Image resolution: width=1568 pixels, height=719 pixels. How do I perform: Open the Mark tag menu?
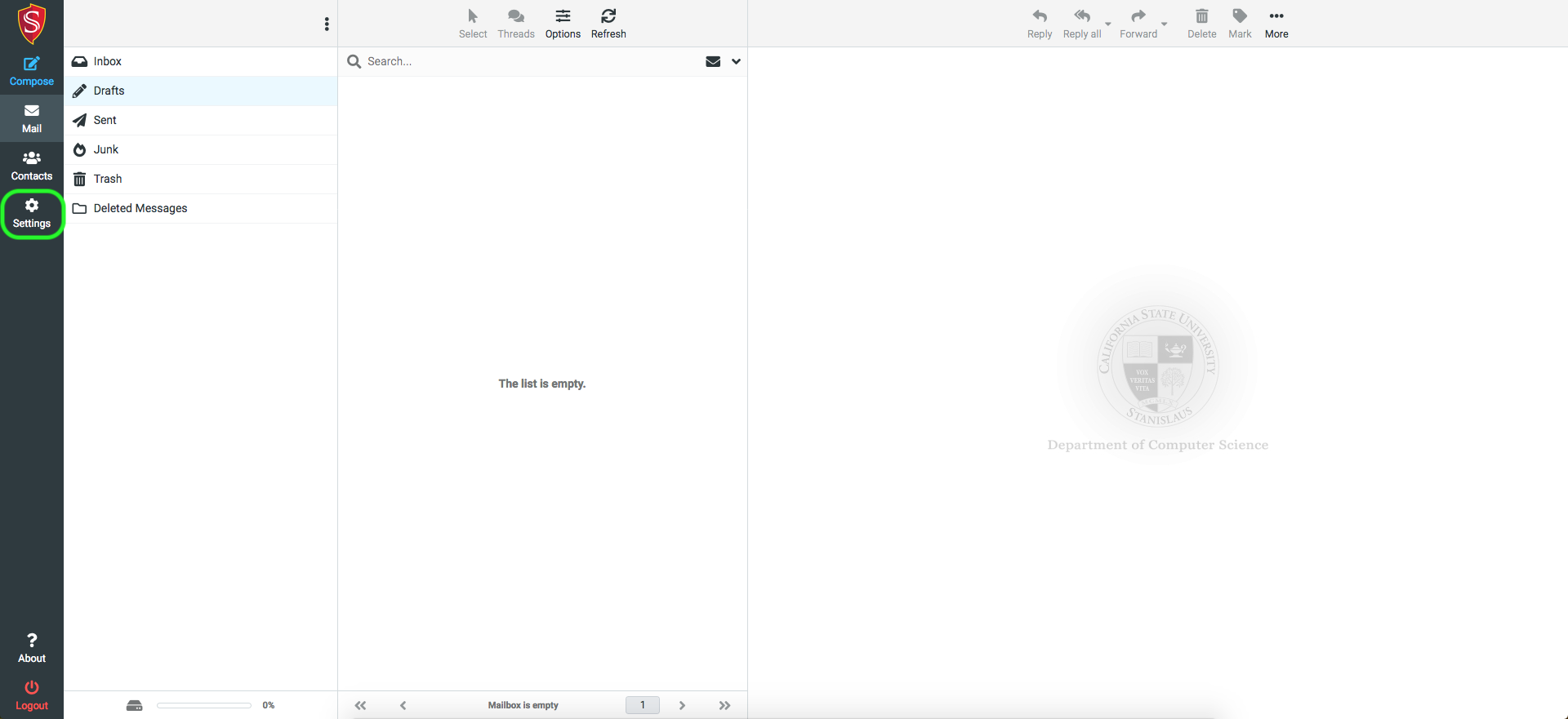click(1240, 24)
